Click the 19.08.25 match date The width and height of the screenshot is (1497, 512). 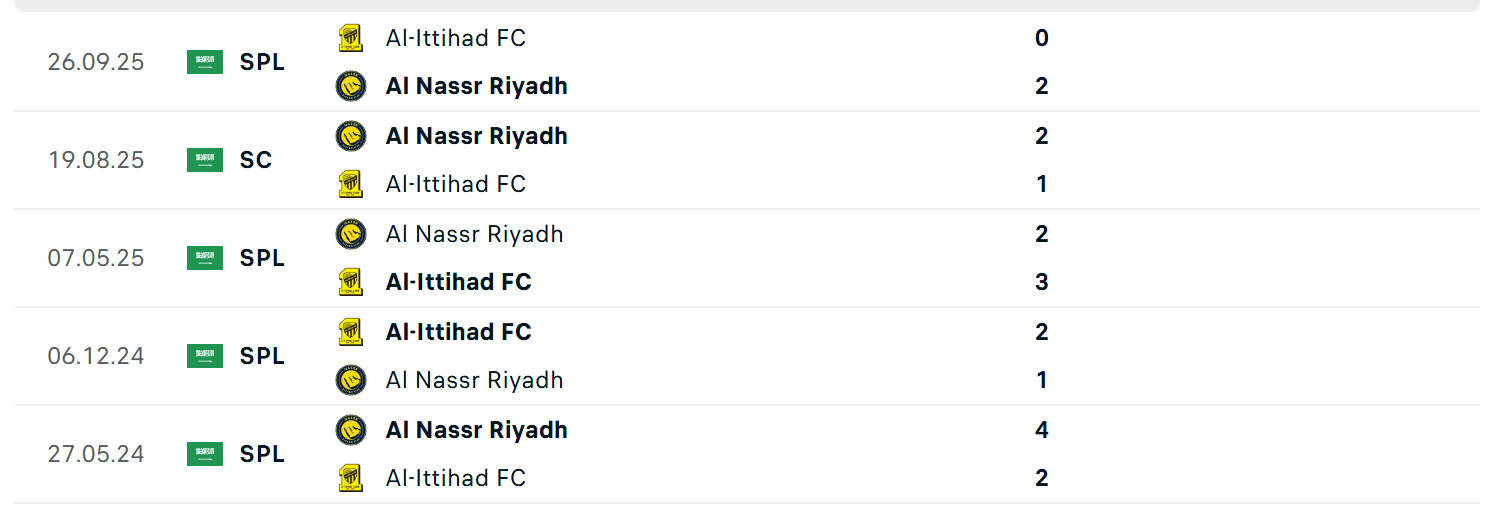click(x=96, y=160)
